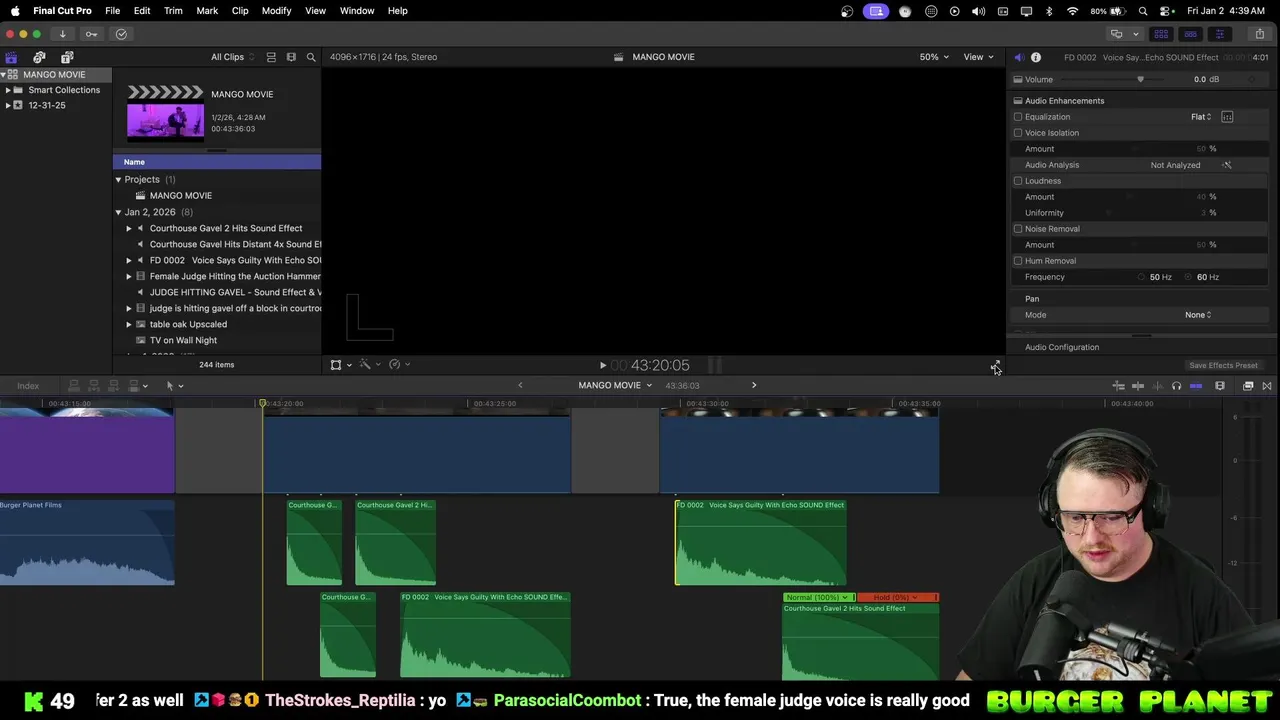Click the viewer play button
The image size is (1280, 720).
coord(602,366)
